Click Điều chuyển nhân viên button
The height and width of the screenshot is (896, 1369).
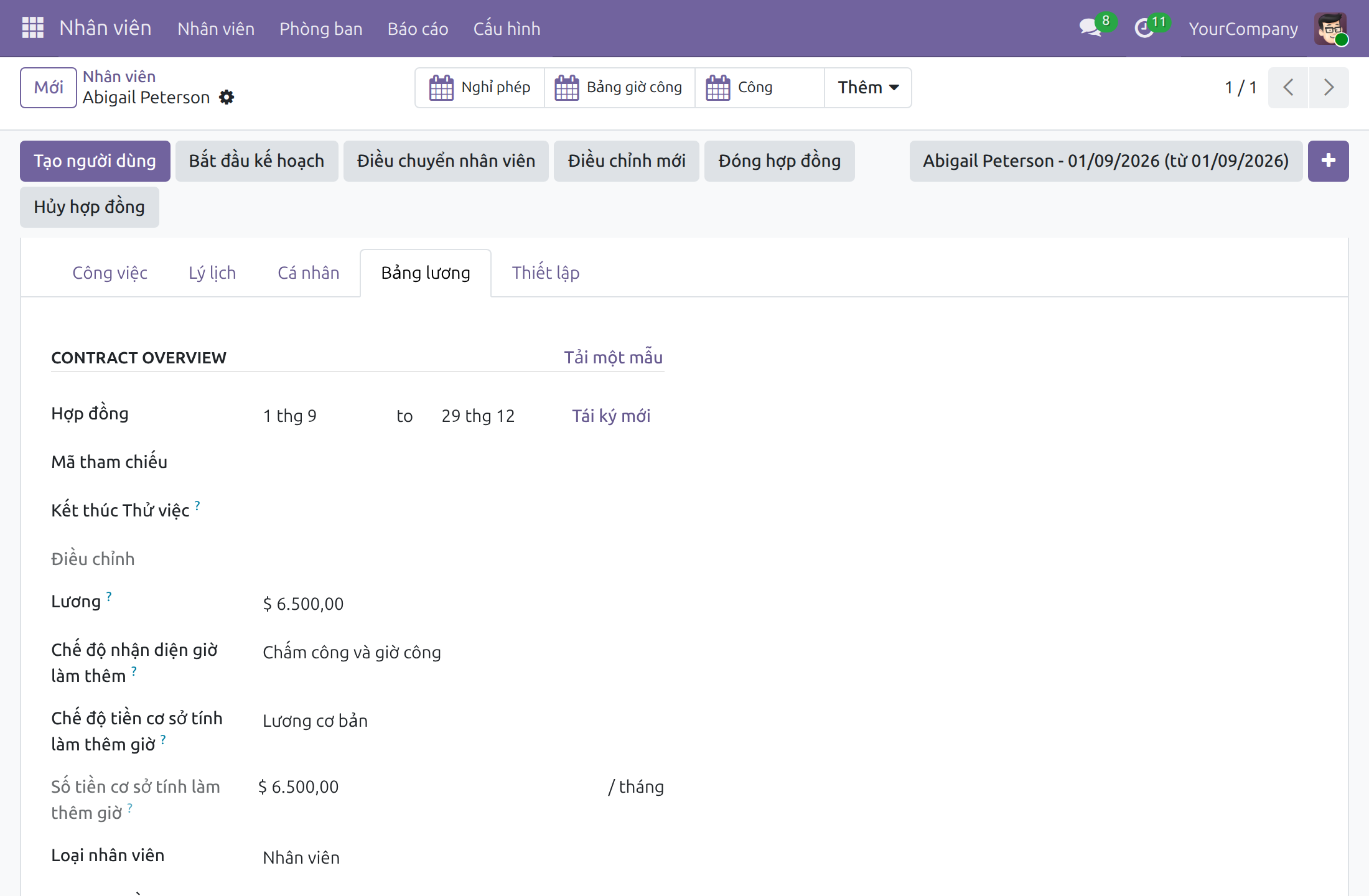(446, 161)
